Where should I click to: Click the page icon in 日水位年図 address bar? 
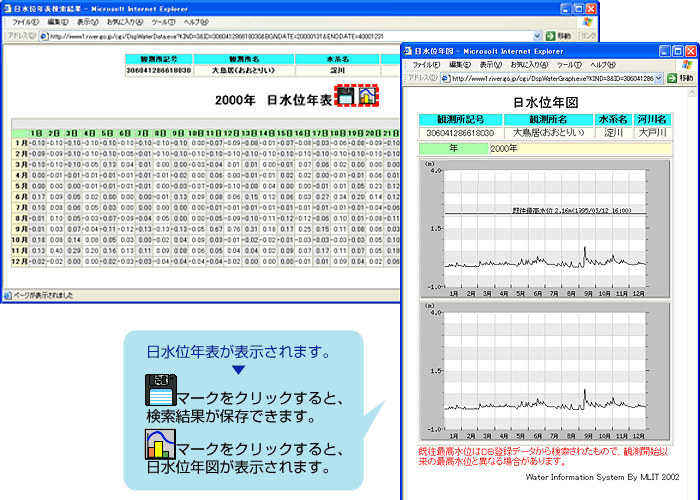tap(444, 77)
